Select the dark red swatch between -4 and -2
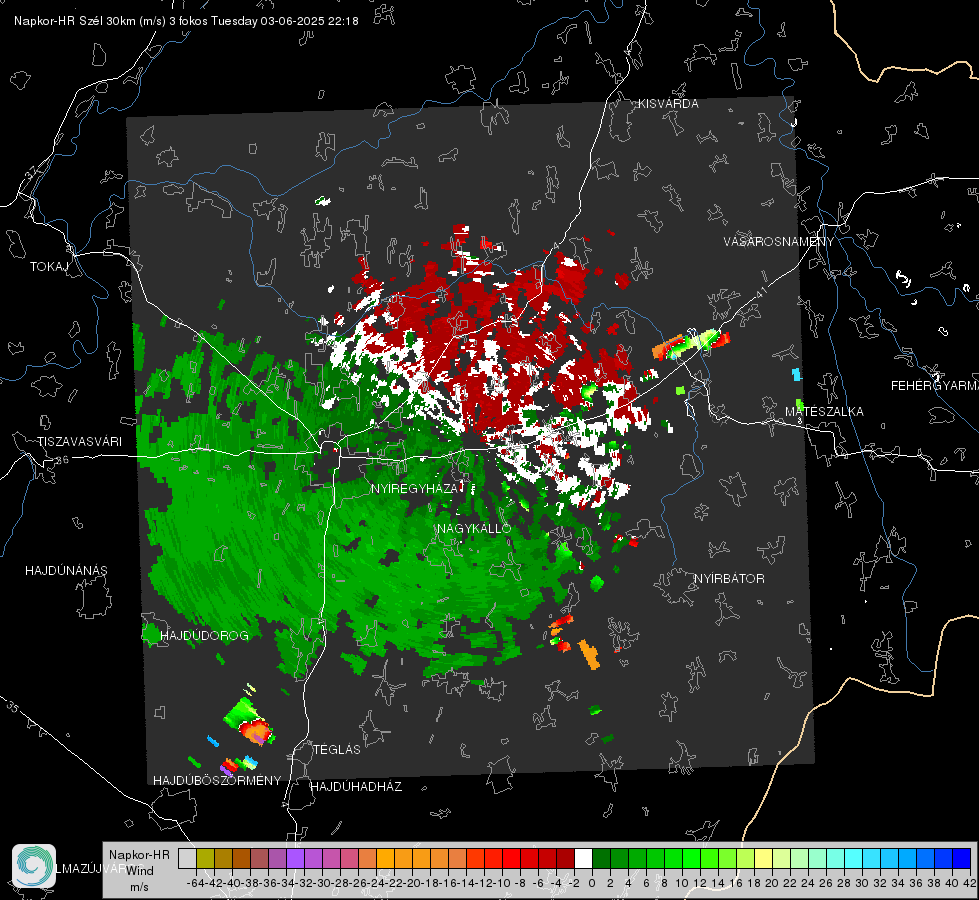Image resolution: width=979 pixels, height=900 pixels. pos(565,858)
